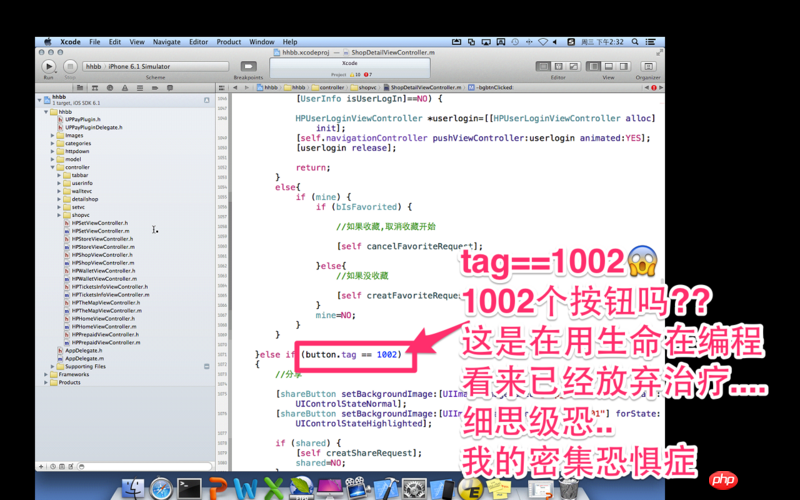Run the project with the Run button
Image resolution: width=800 pixels, height=500 pixels.
coord(48,66)
